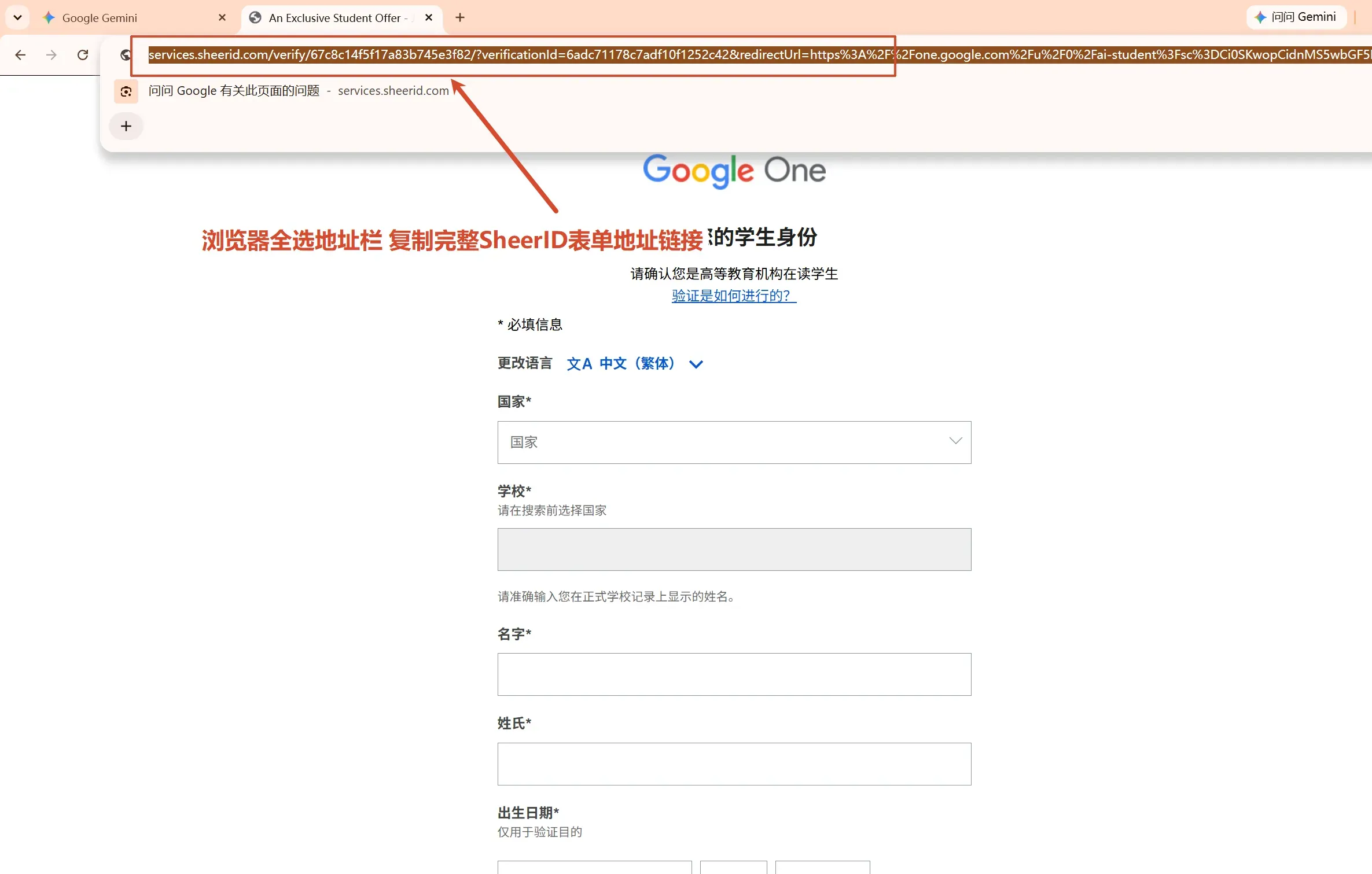Click the 请在搜索前选择国家 hint
Image resolution: width=1372 pixels, height=874 pixels.
coord(552,510)
